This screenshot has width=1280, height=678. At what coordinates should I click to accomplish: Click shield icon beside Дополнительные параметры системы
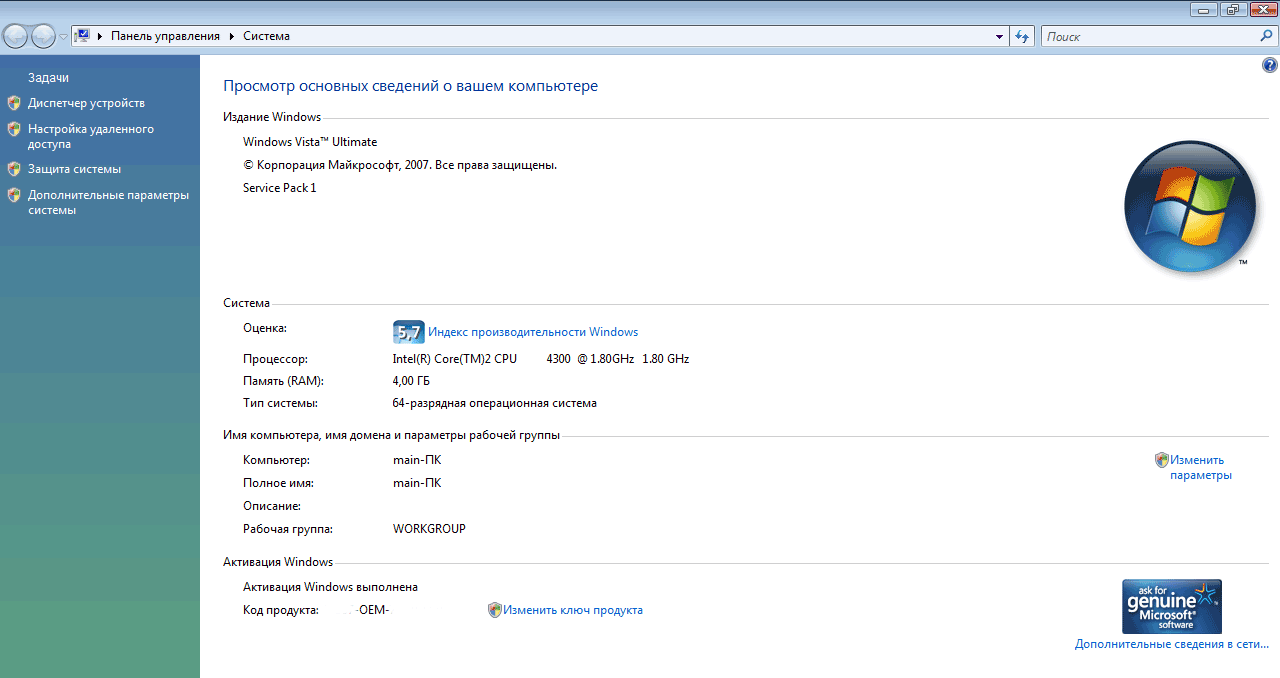click(14, 195)
